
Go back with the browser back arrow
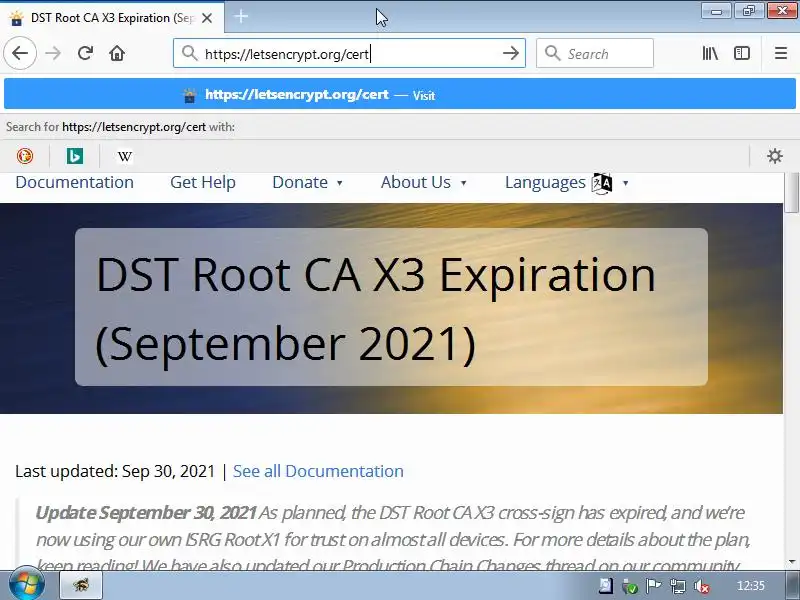(x=20, y=53)
